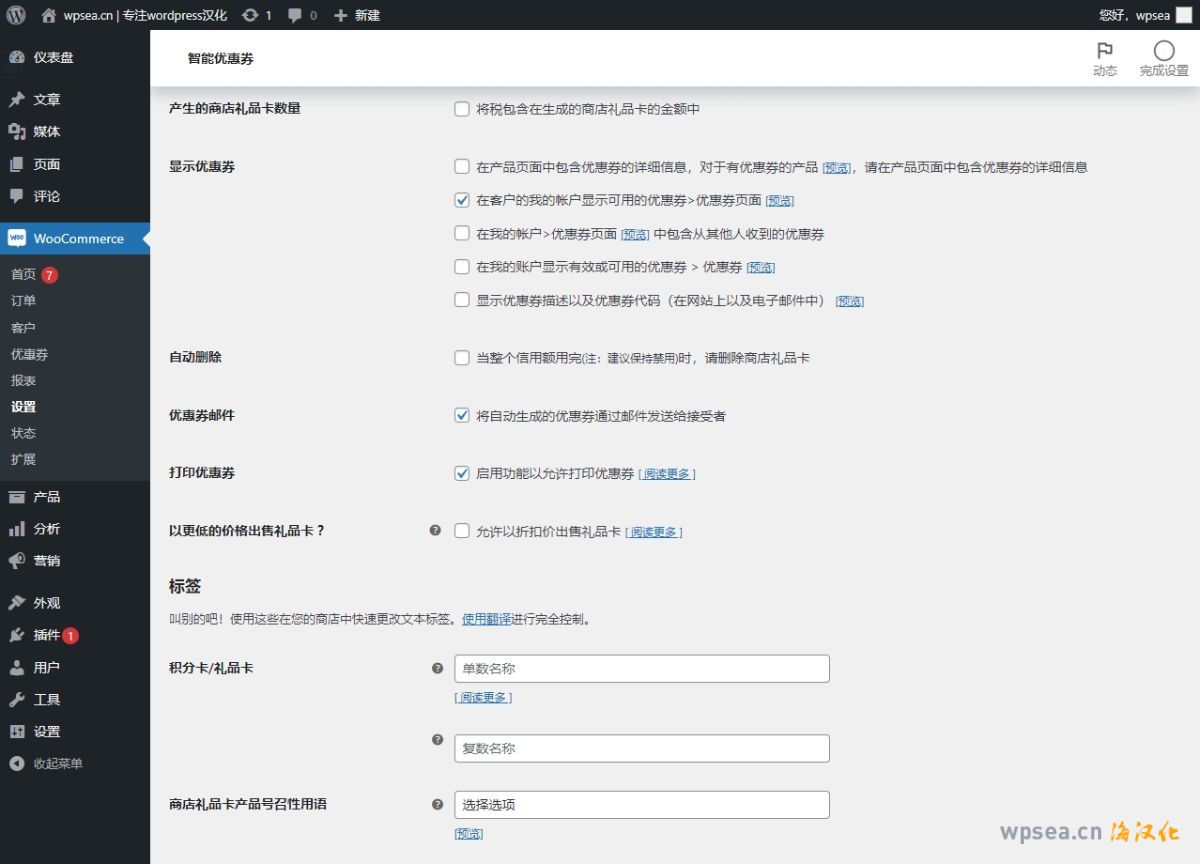The width and height of the screenshot is (1200, 864).
Task: Click the 使用翻译 link
Action: click(486, 619)
